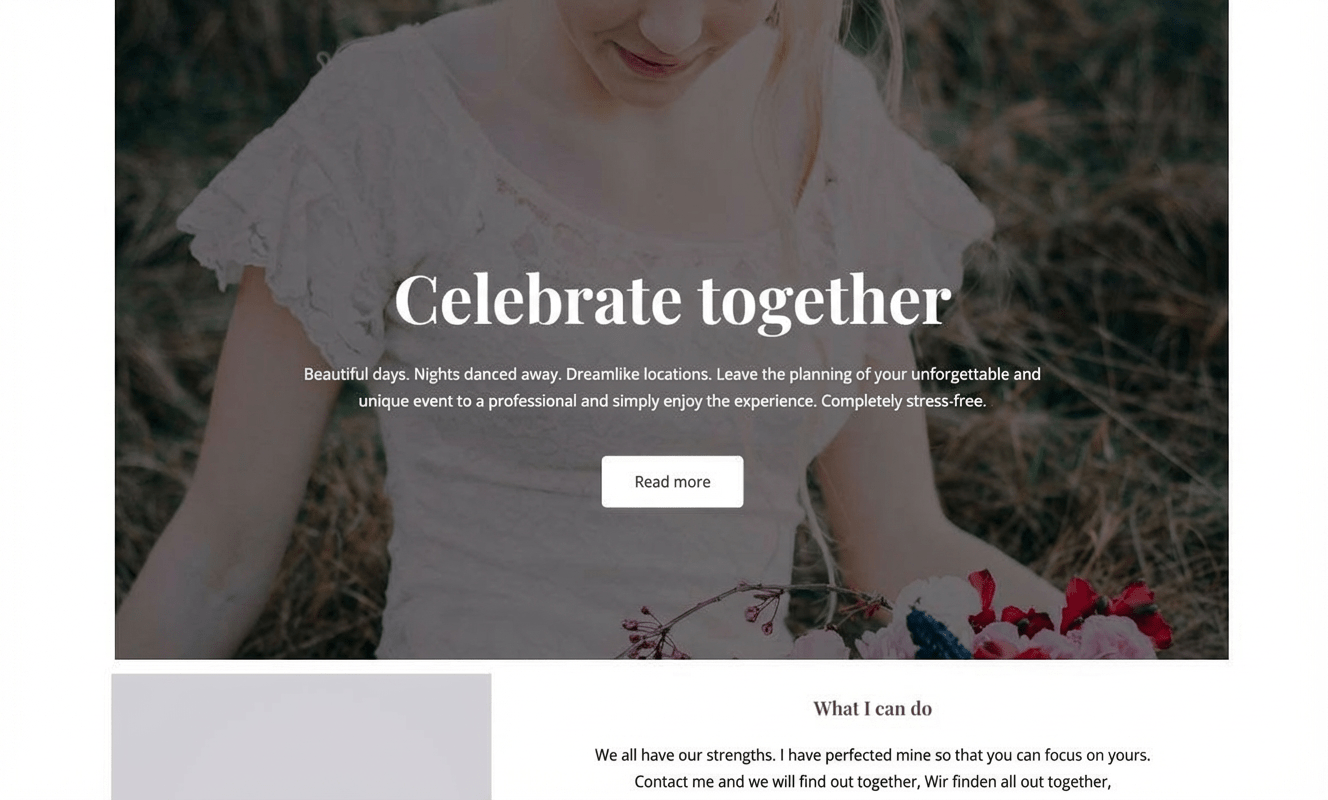
Task: Click the word together in hero heading
Action: tap(825, 301)
